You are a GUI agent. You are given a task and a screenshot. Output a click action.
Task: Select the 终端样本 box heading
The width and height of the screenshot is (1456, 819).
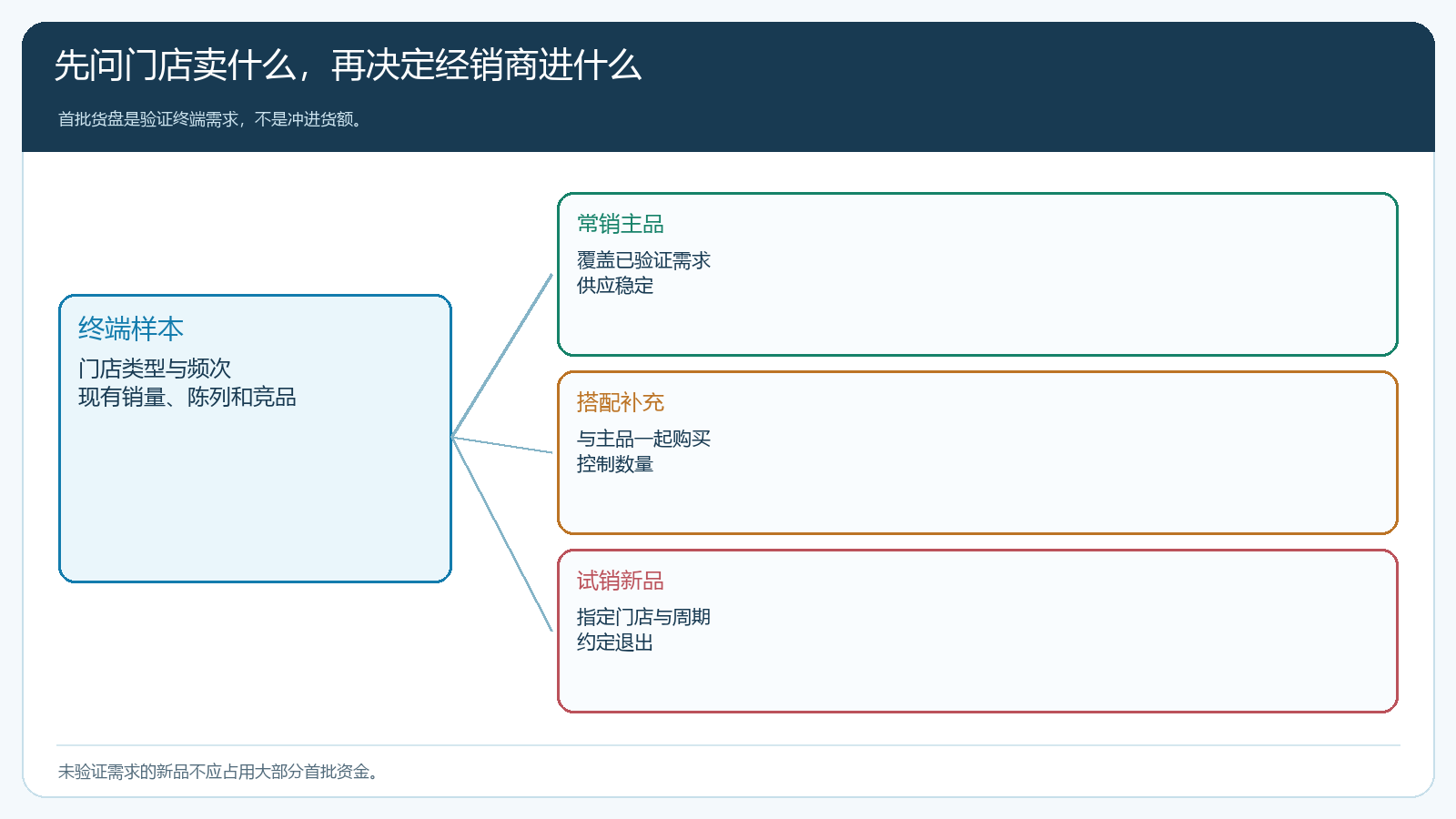click(131, 329)
